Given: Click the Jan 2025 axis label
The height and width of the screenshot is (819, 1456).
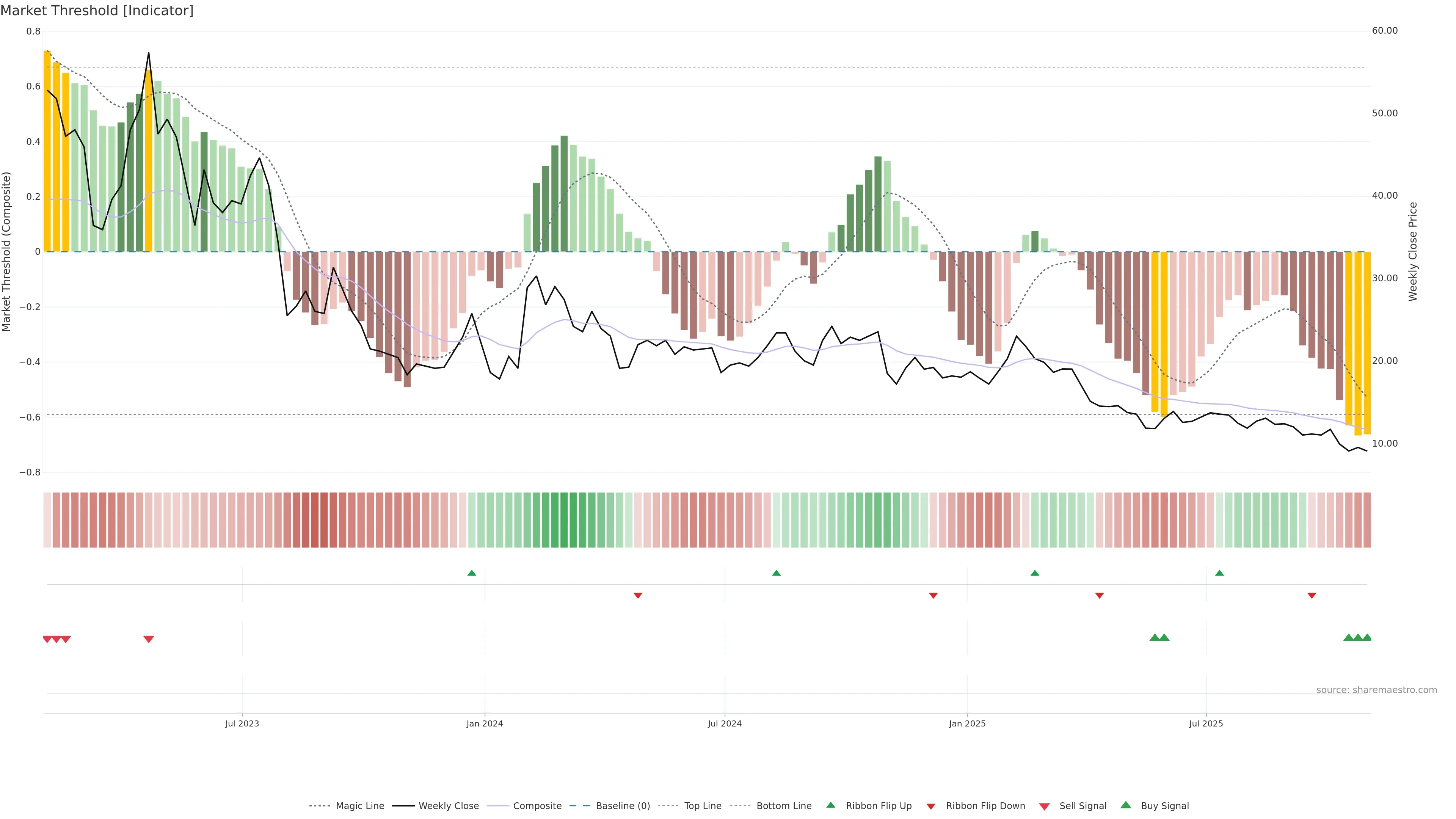Looking at the screenshot, I should click(967, 723).
